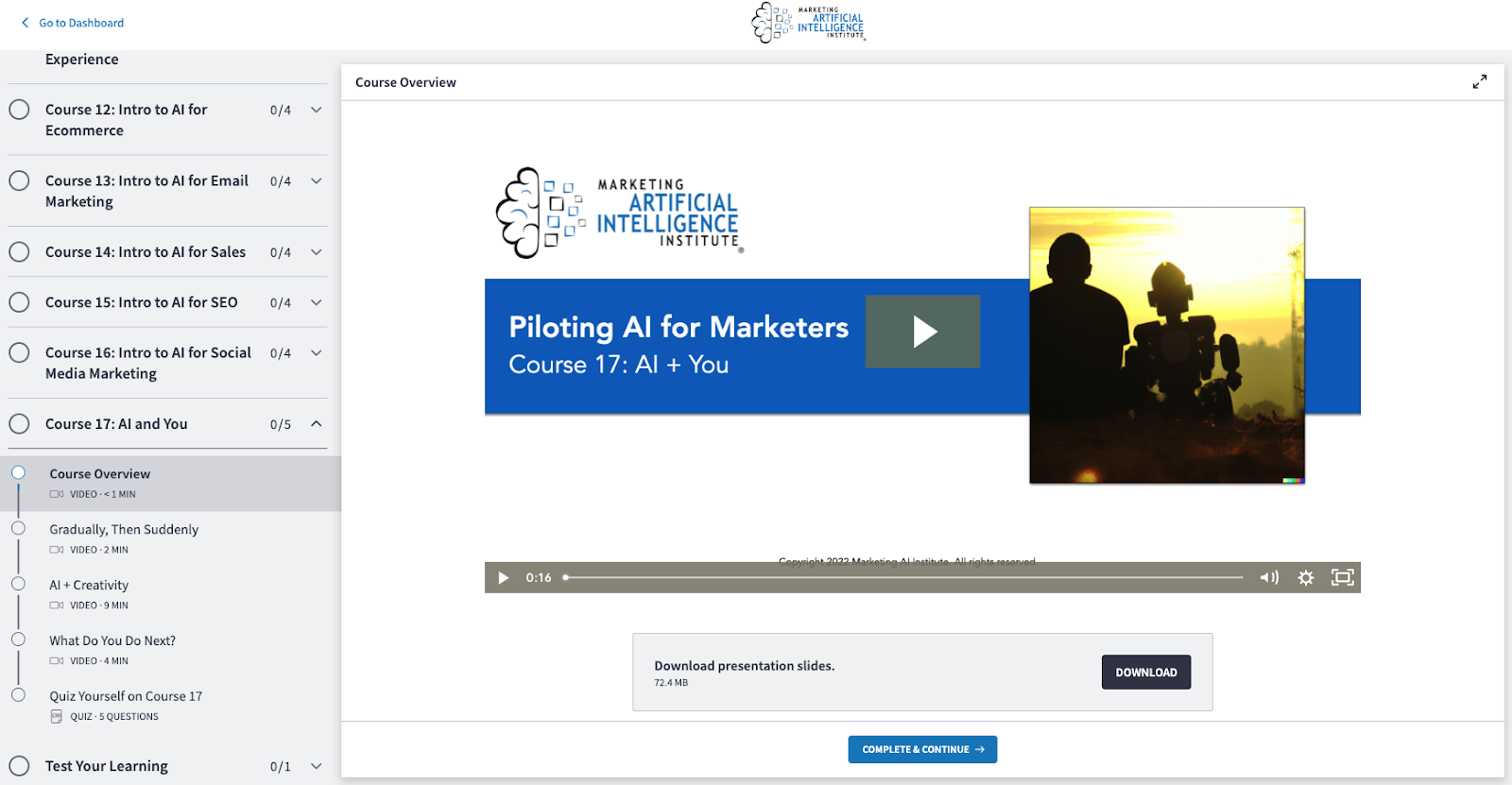Click the 0:16 video time label
The image size is (1512, 785).
pos(539,577)
